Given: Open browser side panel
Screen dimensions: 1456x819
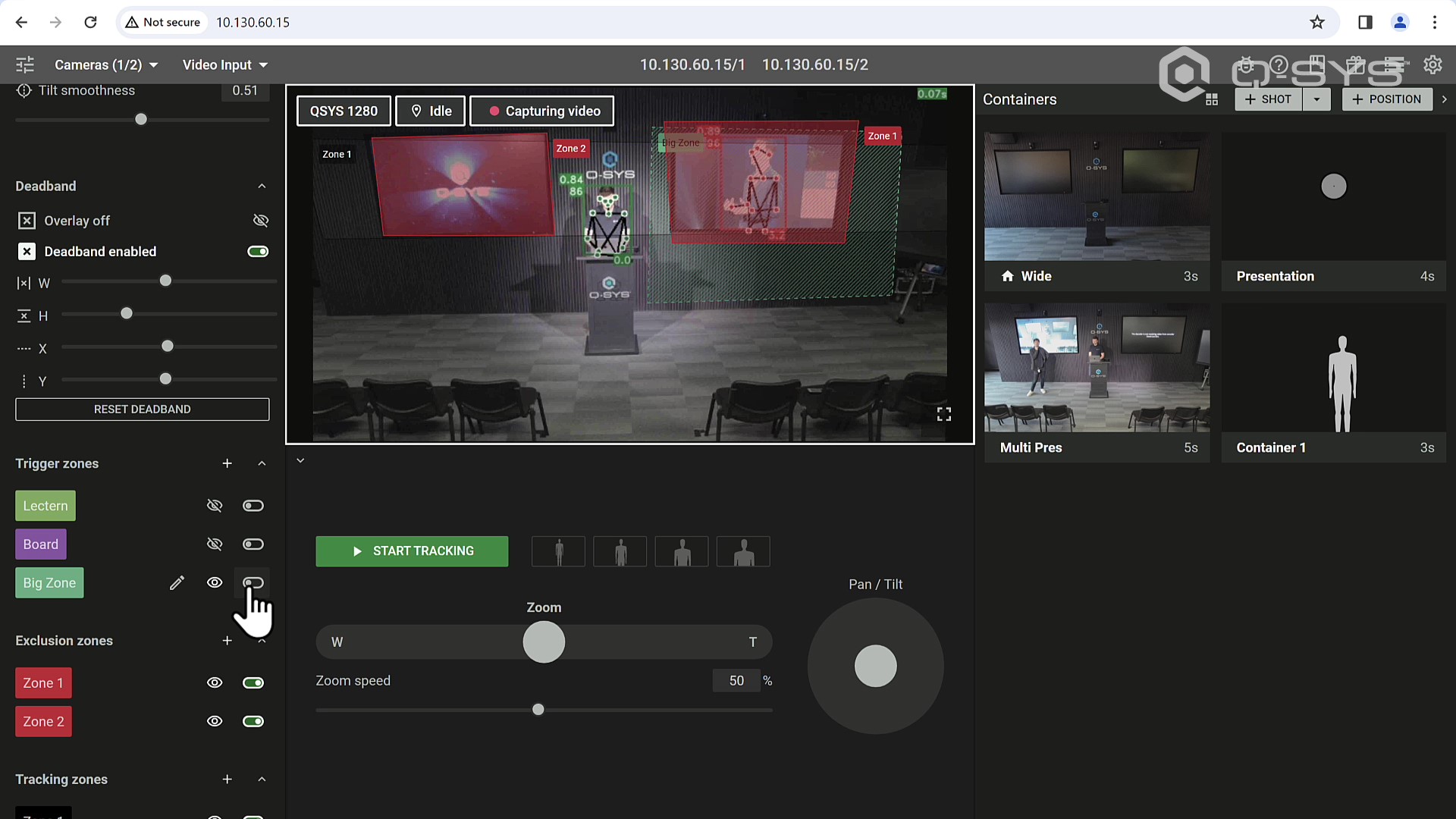Looking at the screenshot, I should [1365, 22].
